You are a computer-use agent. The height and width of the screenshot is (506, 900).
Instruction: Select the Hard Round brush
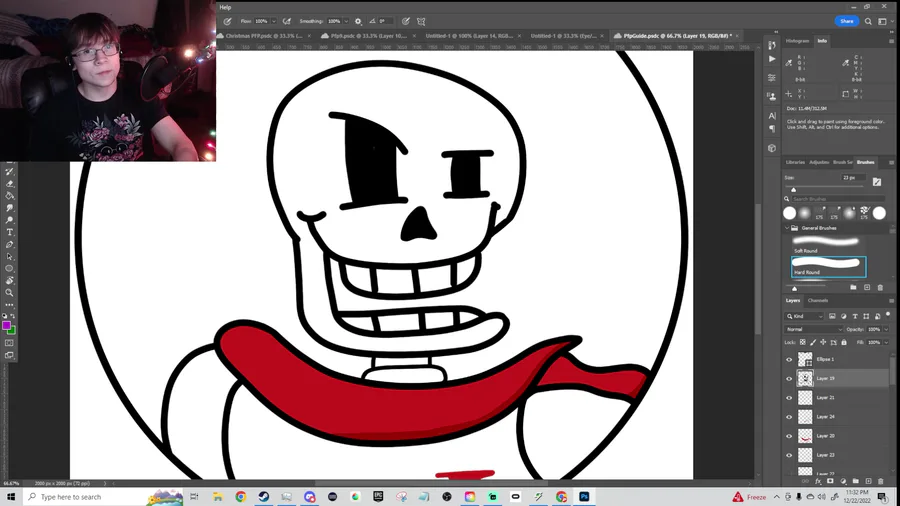[x=828, y=267]
